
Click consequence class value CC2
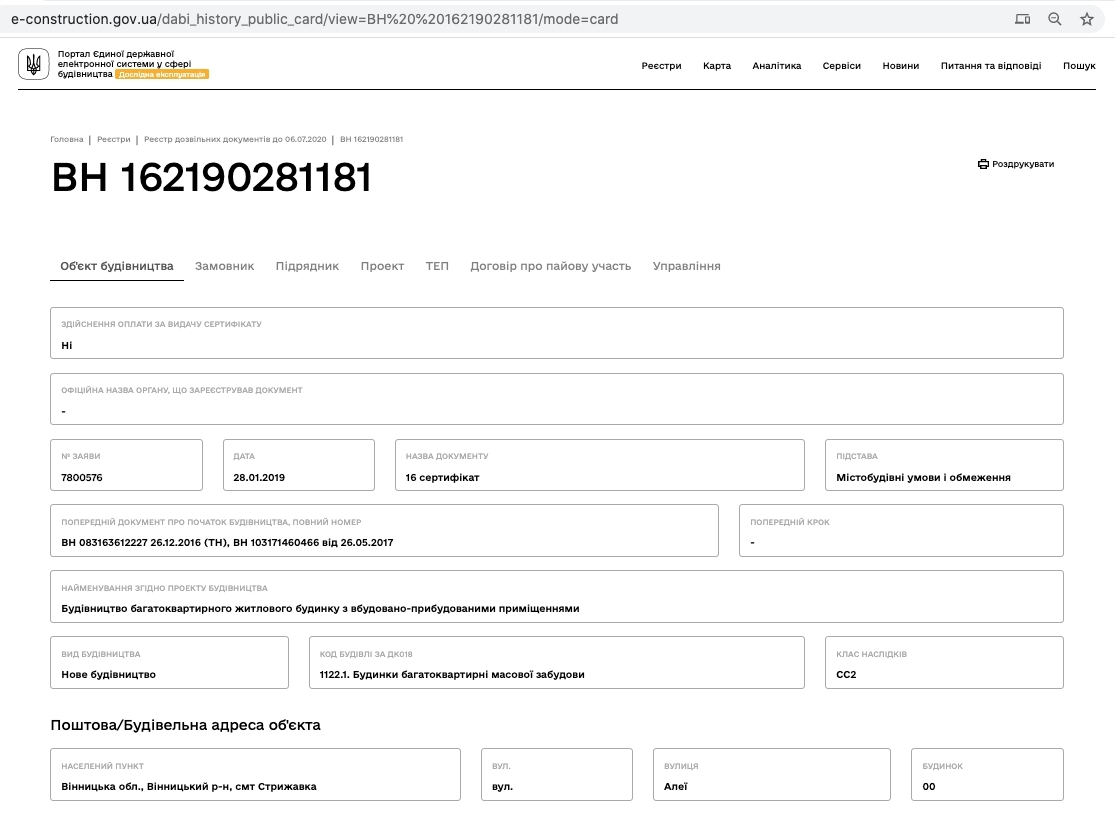tap(846, 674)
